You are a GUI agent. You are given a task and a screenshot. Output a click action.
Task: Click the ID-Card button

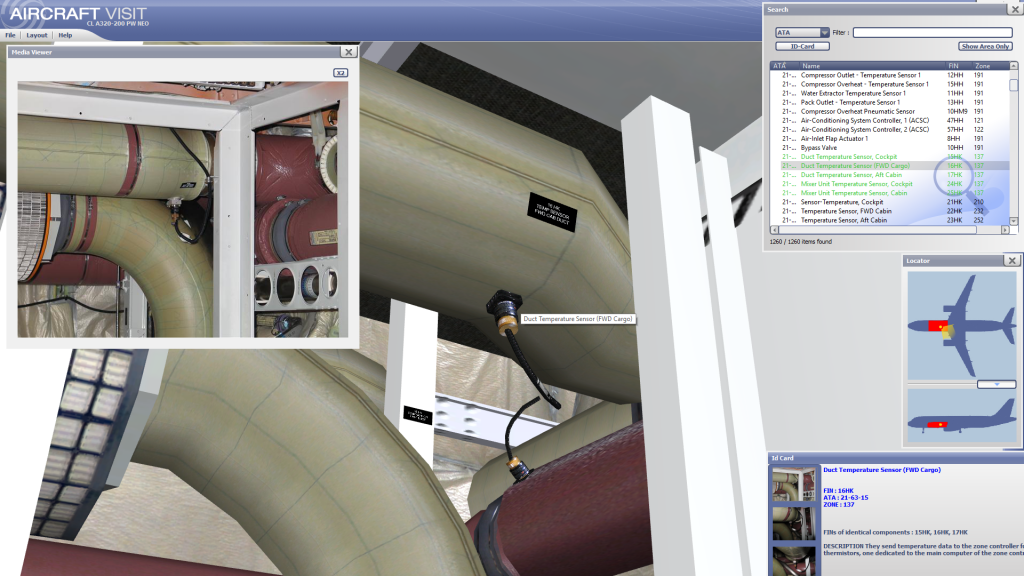pos(802,46)
